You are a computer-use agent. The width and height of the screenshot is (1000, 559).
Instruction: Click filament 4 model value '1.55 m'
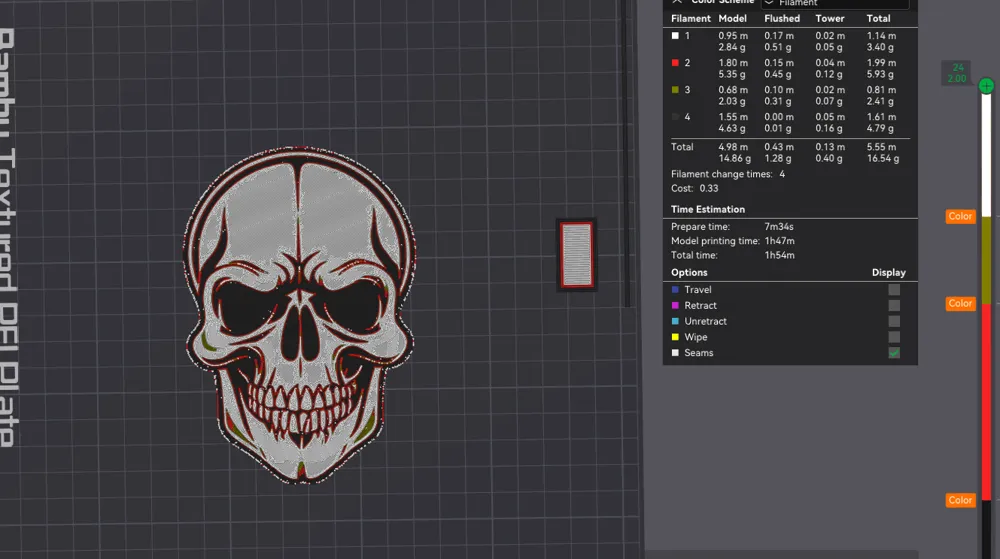tap(733, 117)
